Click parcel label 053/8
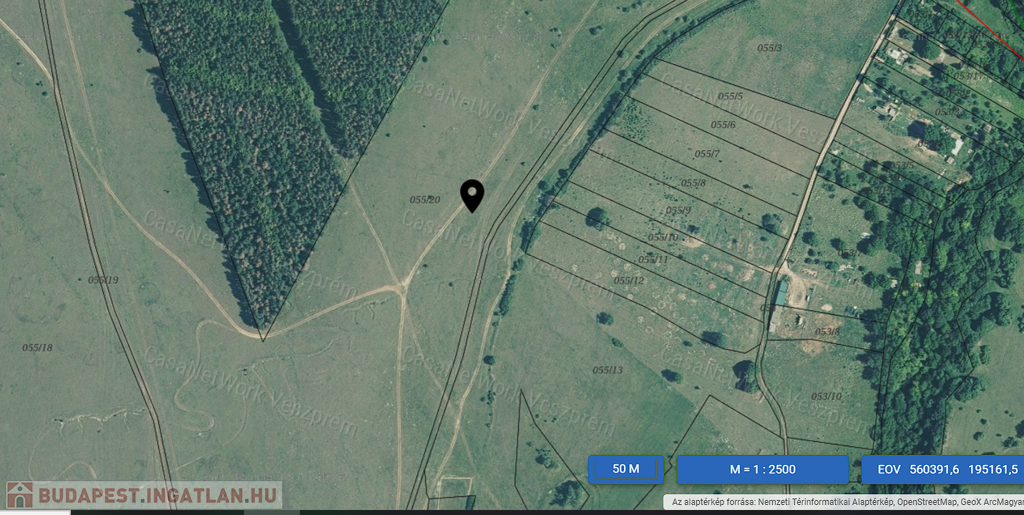The height and width of the screenshot is (515, 1024). click(x=827, y=331)
